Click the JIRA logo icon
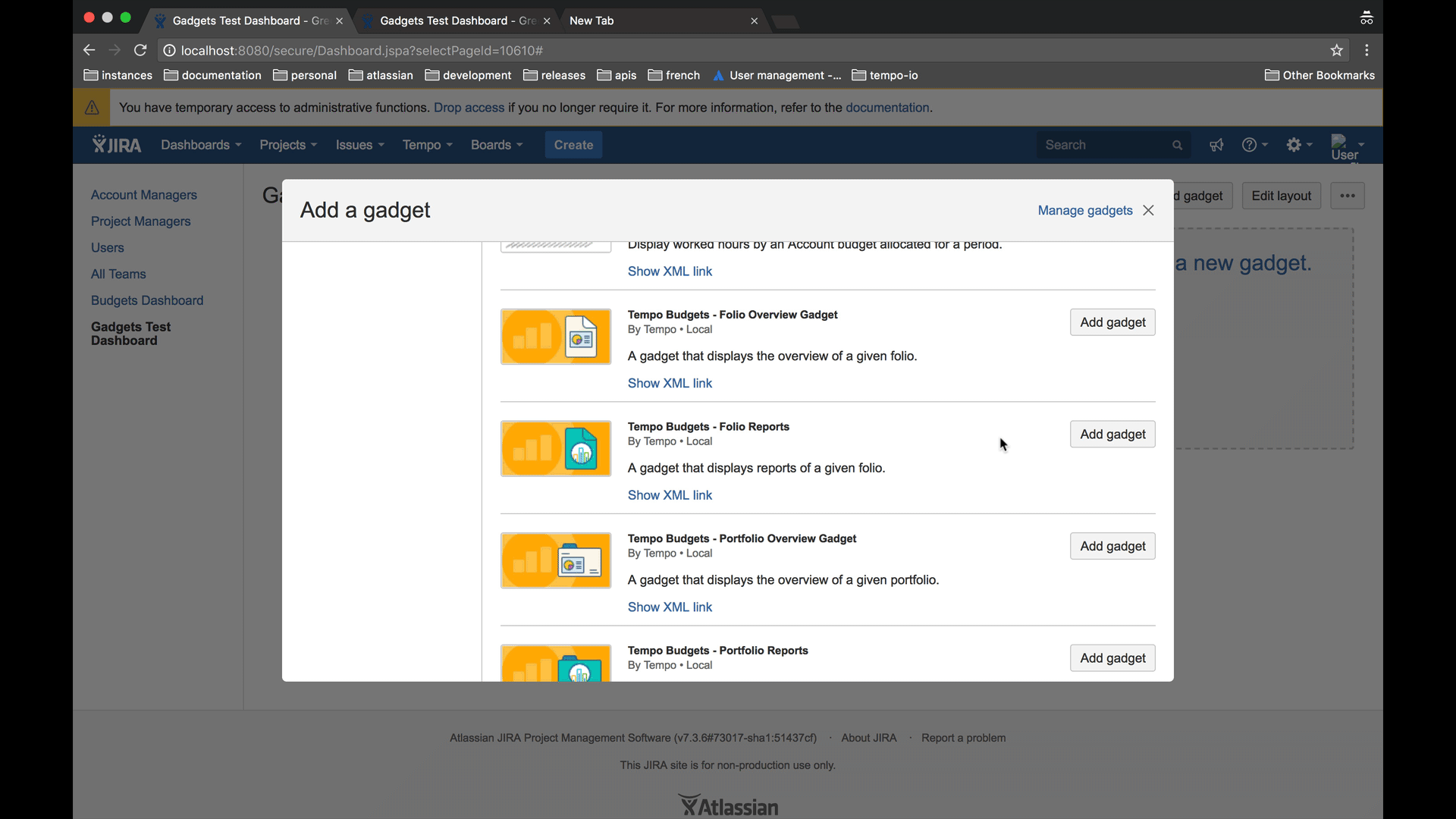Image resolution: width=1456 pixels, height=819 pixels. click(x=117, y=145)
